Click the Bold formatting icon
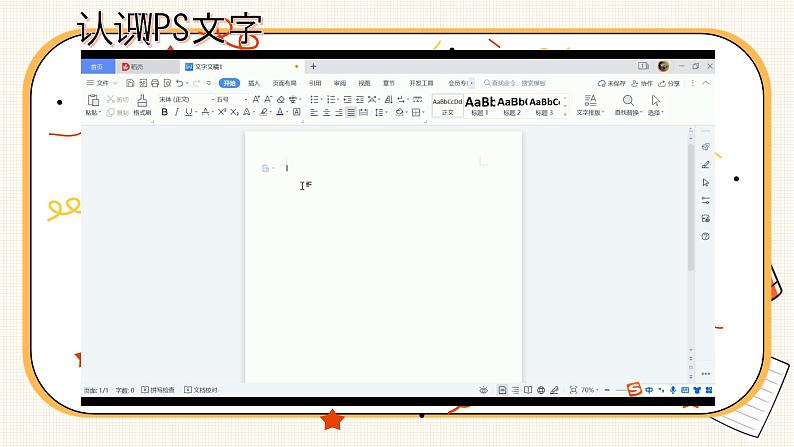The width and height of the screenshot is (794, 447). 165,112
